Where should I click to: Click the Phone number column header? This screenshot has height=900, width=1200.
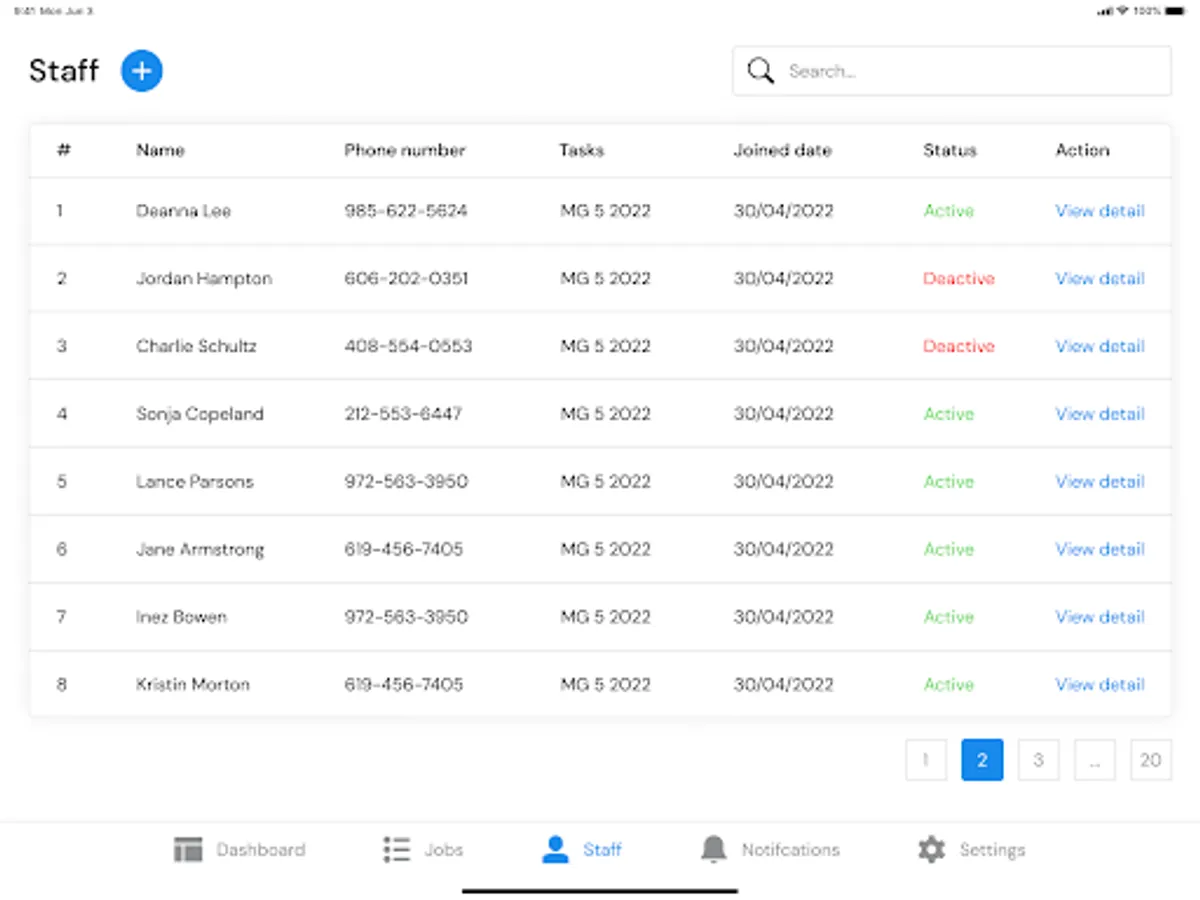pyautogui.click(x=405, y=150)
